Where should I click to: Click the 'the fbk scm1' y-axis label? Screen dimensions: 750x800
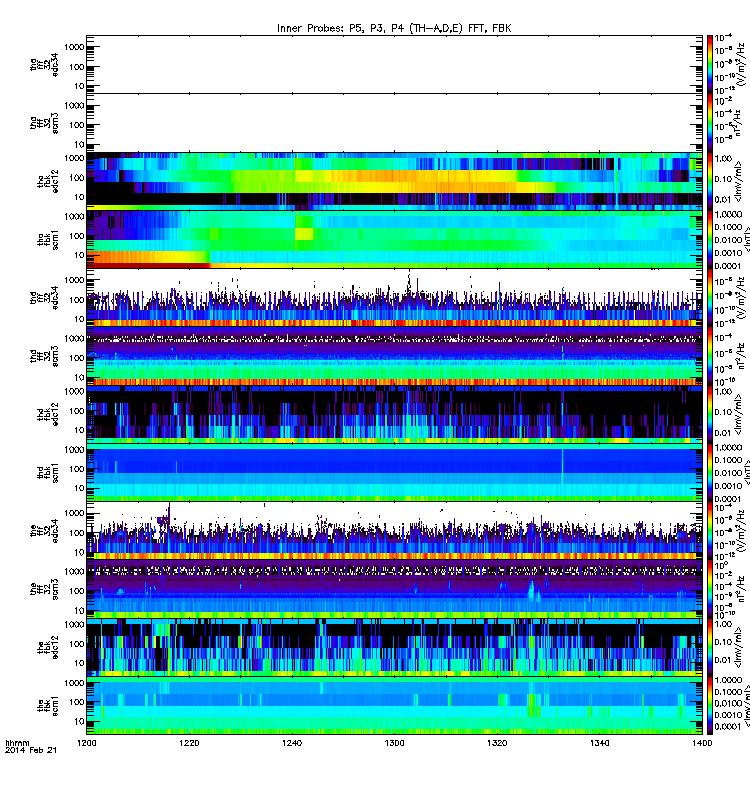click(48, 706)
